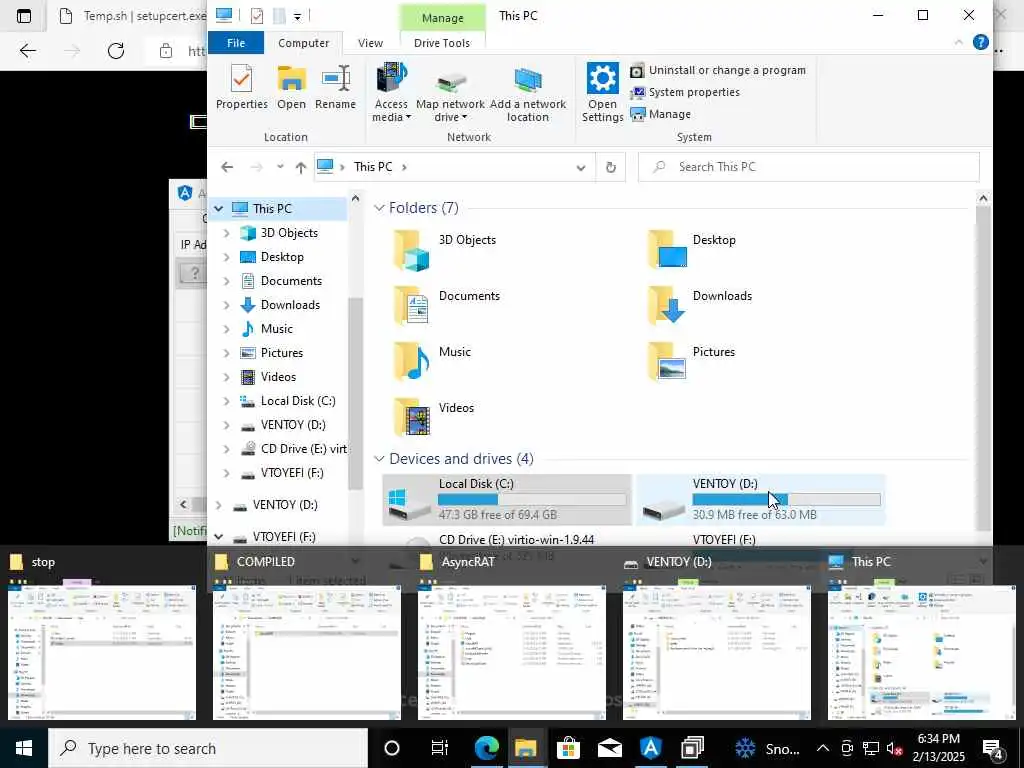This screenshot has width=1024, height=768.
Task: Open Task View on taskbar
Action: pyautogui.click(x=440, y=748)
